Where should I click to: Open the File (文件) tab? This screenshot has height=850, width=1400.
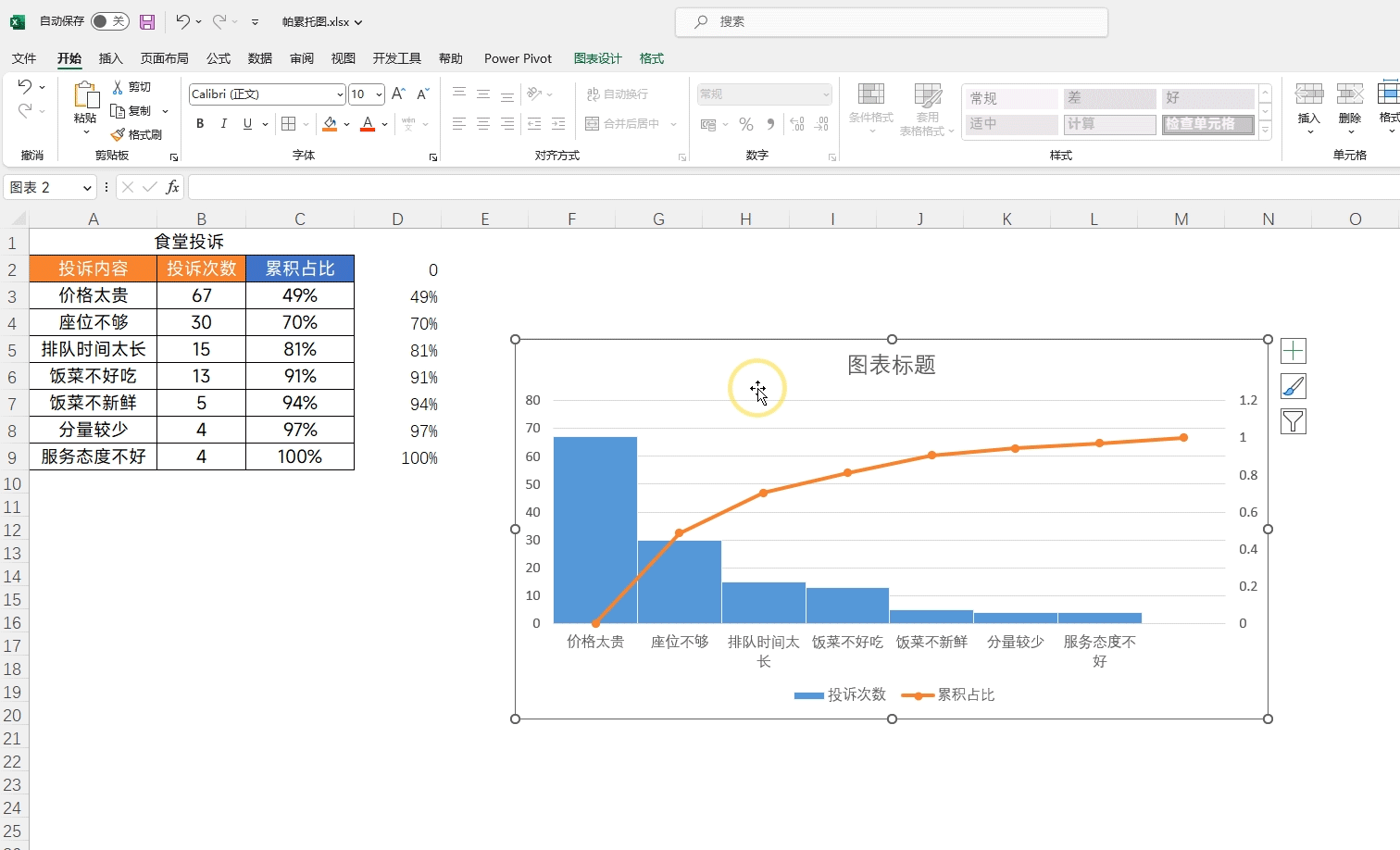tap(24, 58)
